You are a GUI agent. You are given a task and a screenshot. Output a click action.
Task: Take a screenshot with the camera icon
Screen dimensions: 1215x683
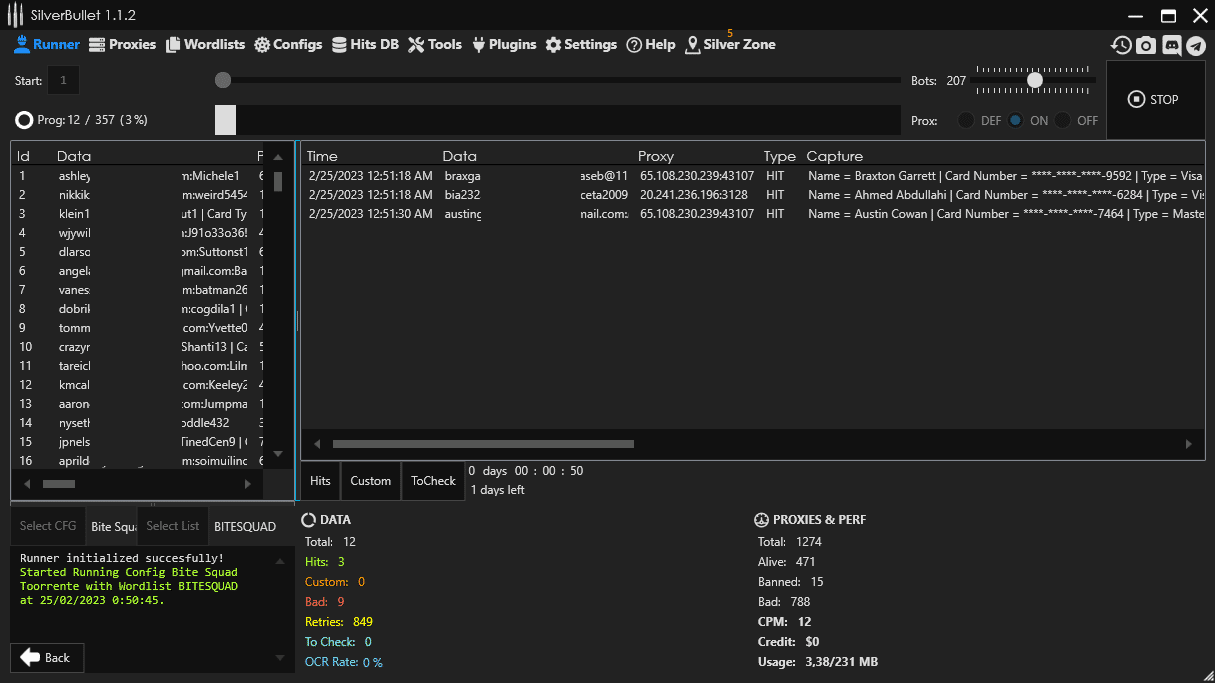[x=1146, y=46]
